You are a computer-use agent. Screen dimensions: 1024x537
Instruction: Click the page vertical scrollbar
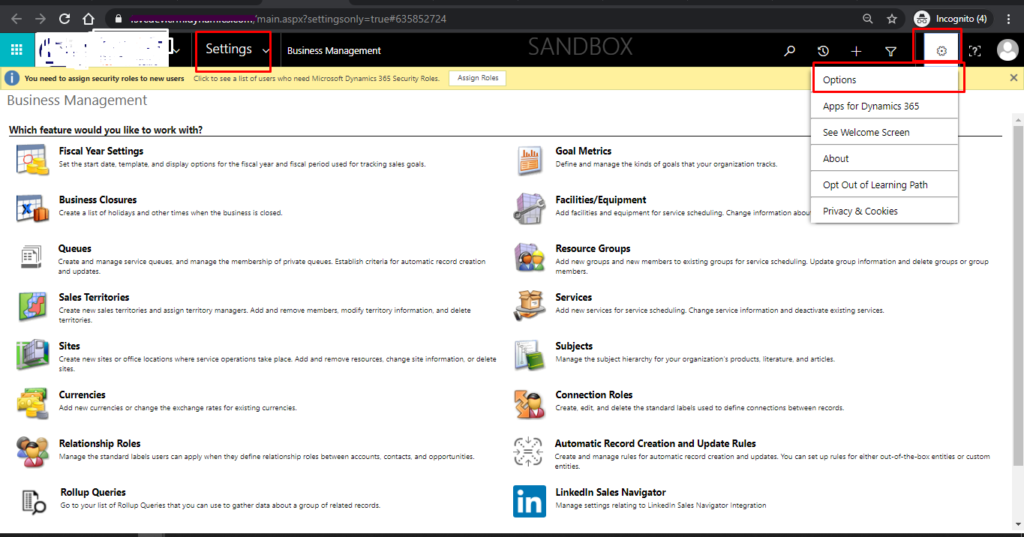pos(1018,296)
